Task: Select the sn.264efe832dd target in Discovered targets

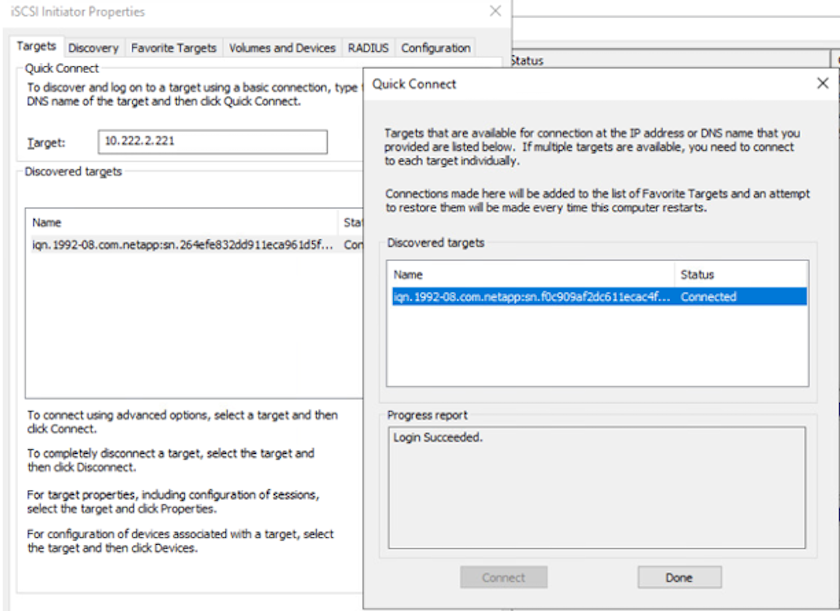Action: coord(182,244)
